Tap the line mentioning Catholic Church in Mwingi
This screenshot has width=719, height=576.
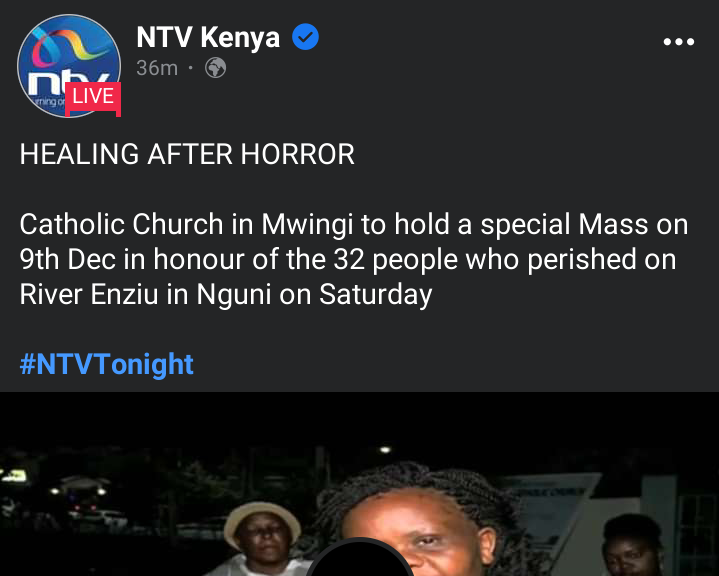(x=354, y=225)
